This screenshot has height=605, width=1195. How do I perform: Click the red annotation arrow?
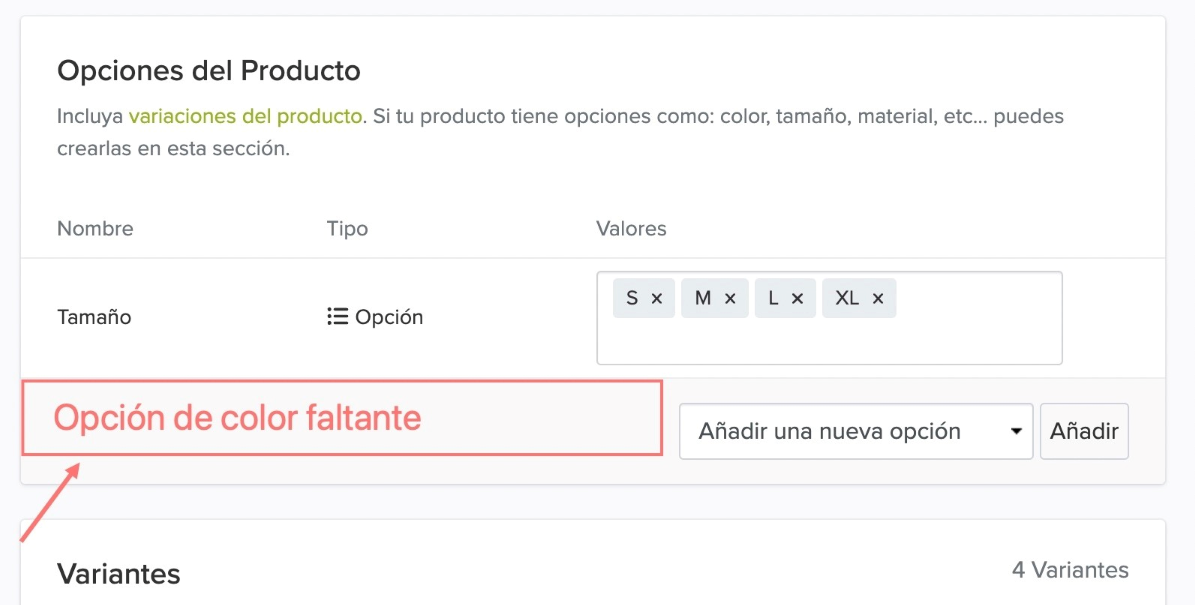pyautogui.click(x=50, y=502)
